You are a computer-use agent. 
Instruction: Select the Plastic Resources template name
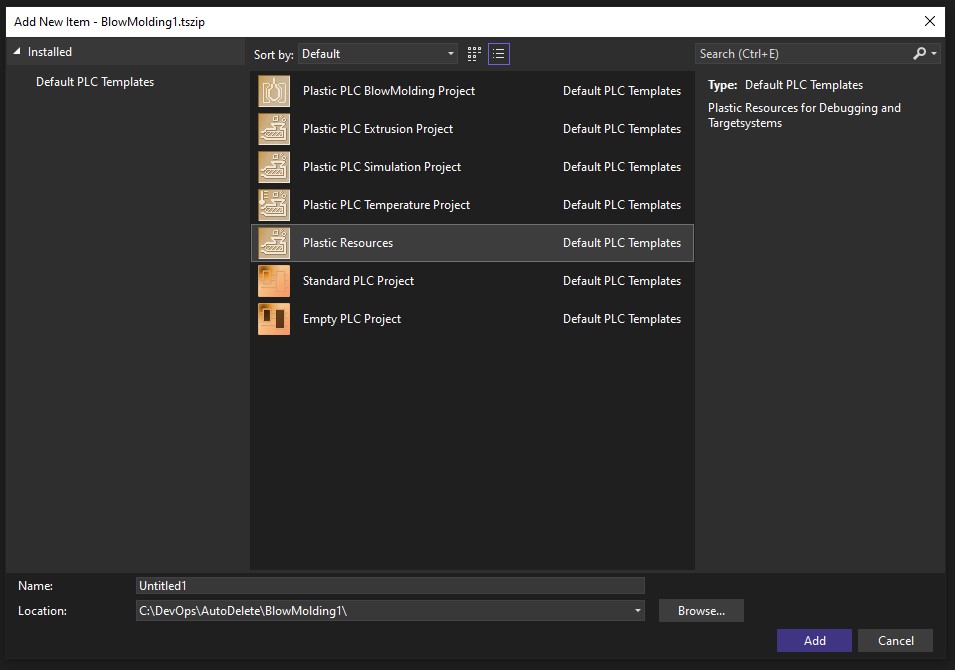[x=348, y=243]
